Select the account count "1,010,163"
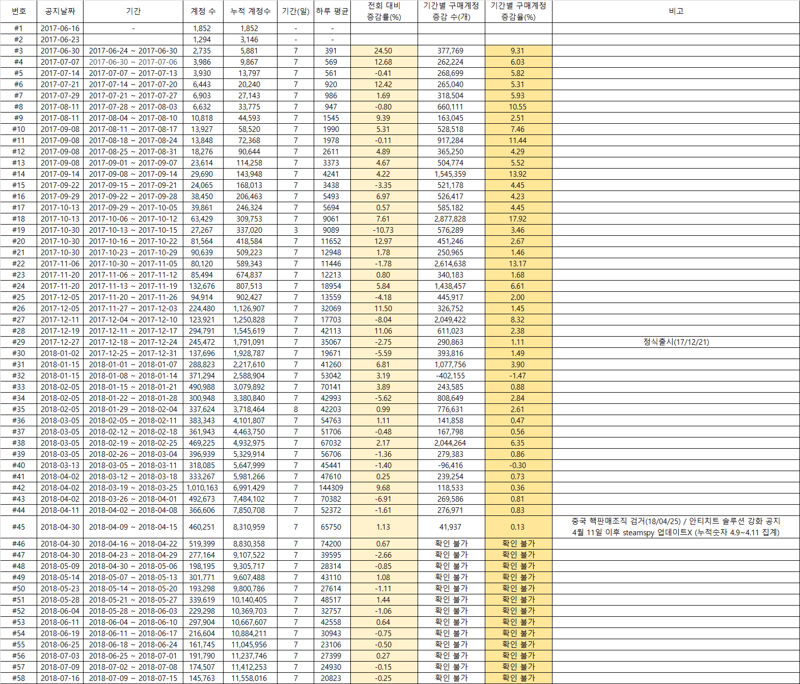Viewport: 800px width, 684px height. (x=203, y=488)
